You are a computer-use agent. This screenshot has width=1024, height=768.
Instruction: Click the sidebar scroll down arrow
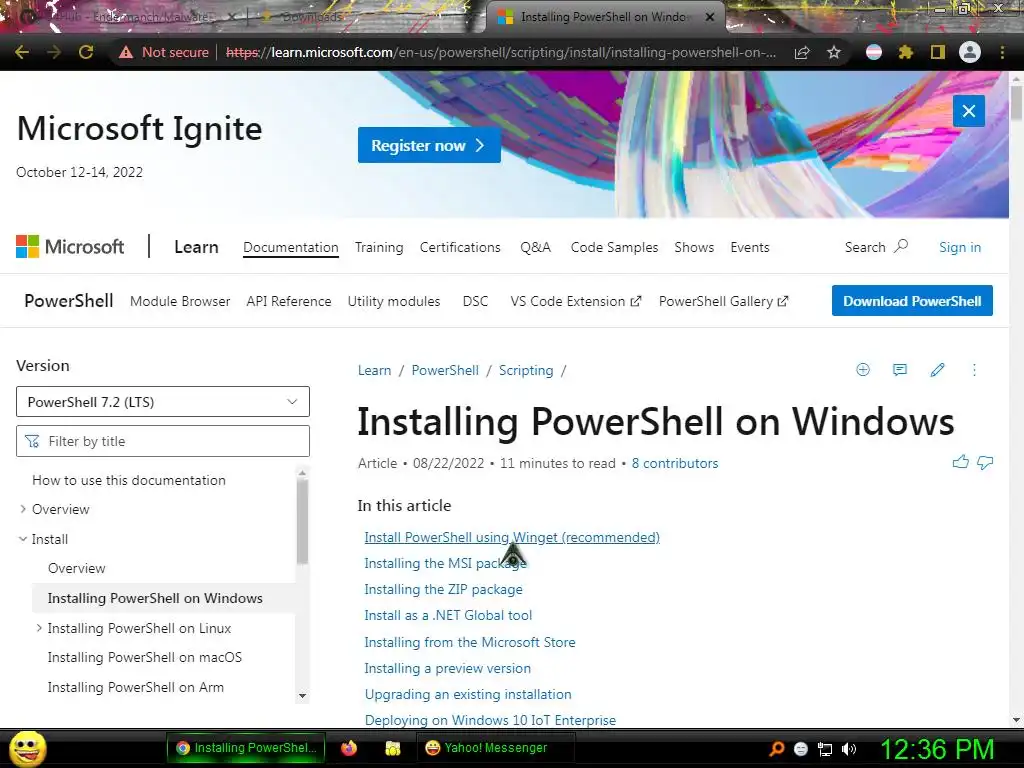point(302,696)
